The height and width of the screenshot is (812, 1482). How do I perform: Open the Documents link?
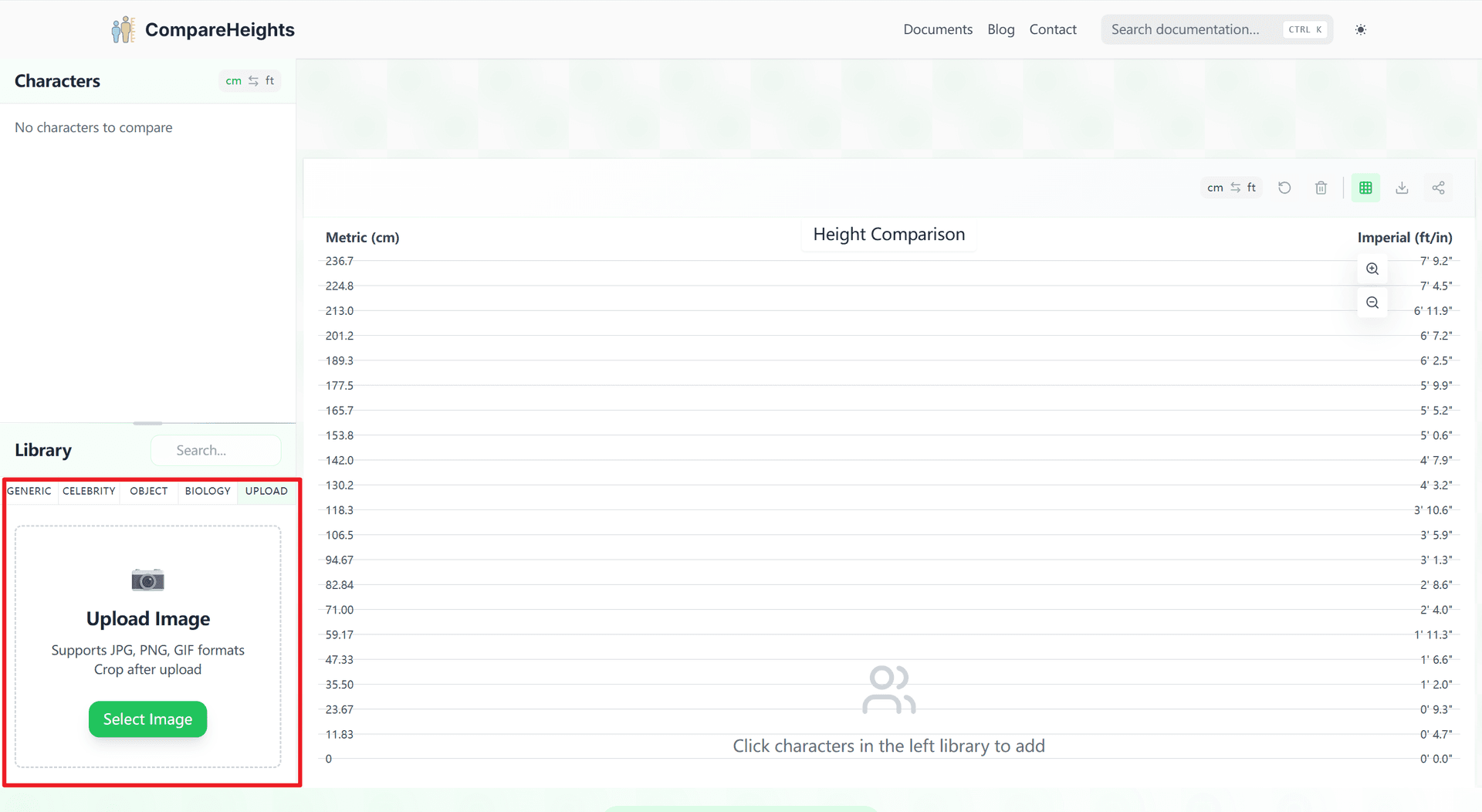pos(938,29)
